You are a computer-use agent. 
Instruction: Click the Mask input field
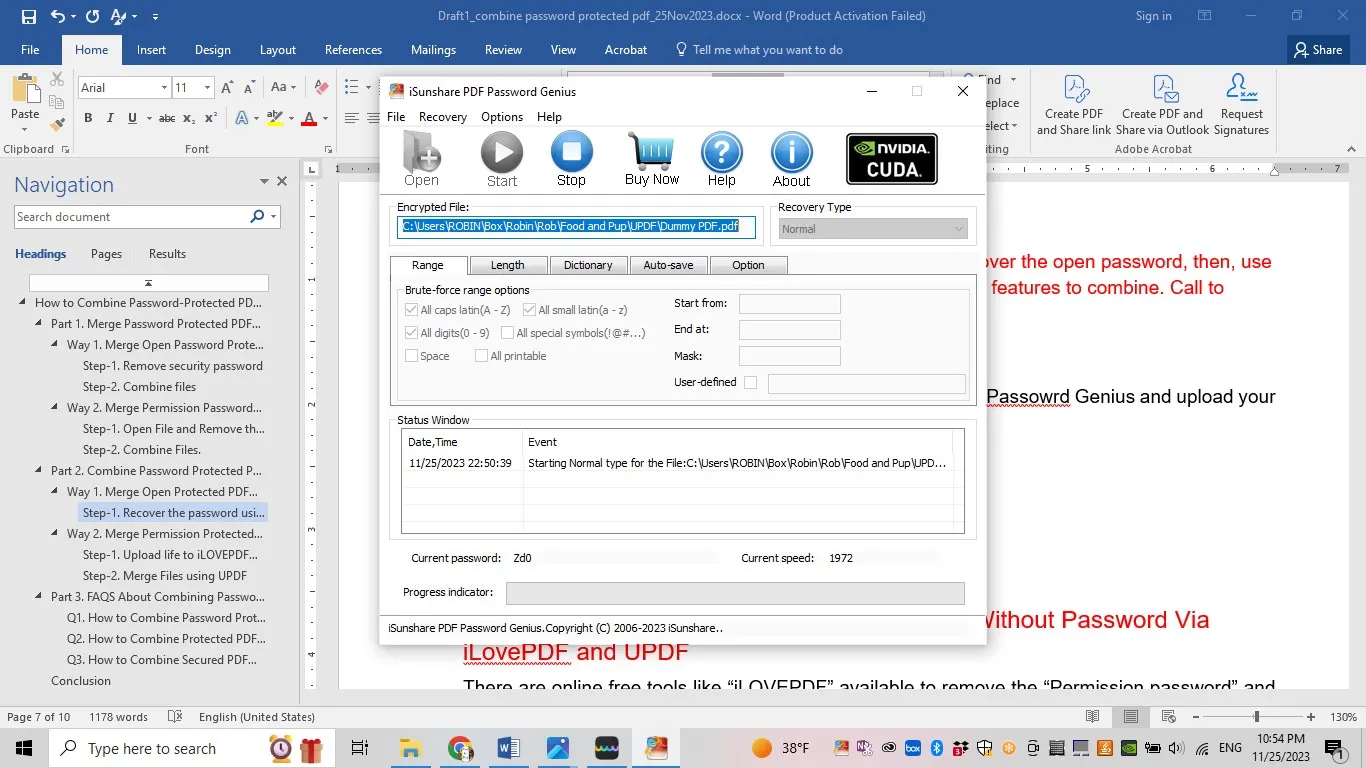tap(789, 355)
